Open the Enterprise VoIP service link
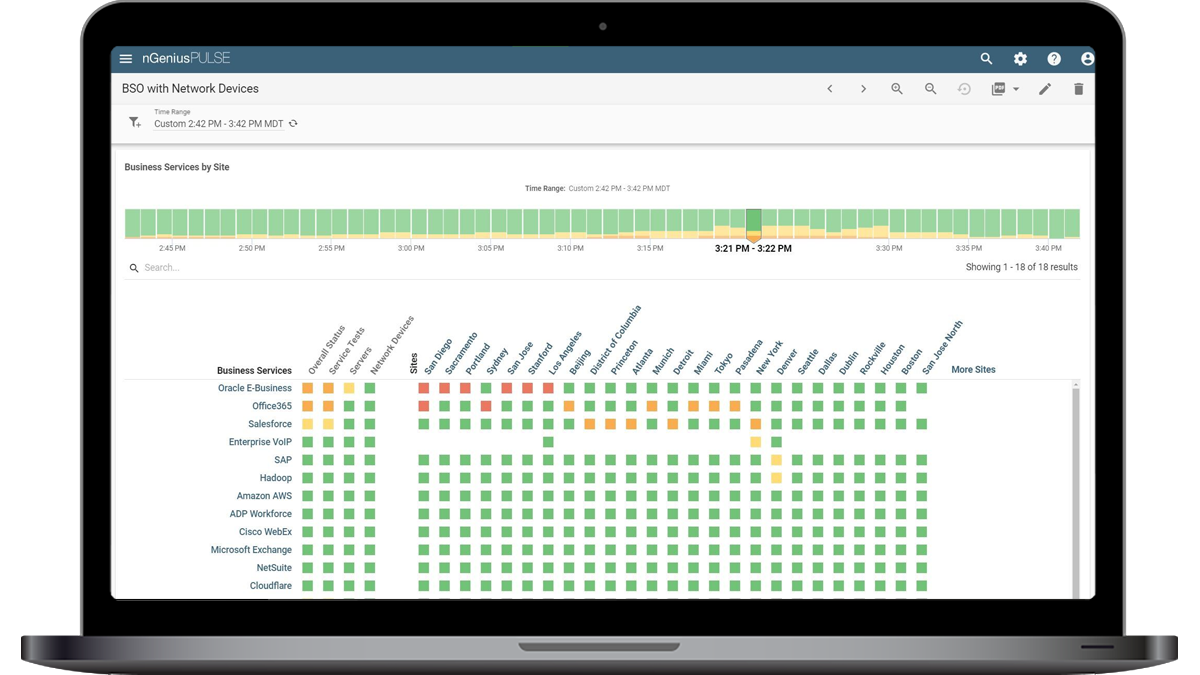Screen dimensions: 1200x675 coord(260,442)
